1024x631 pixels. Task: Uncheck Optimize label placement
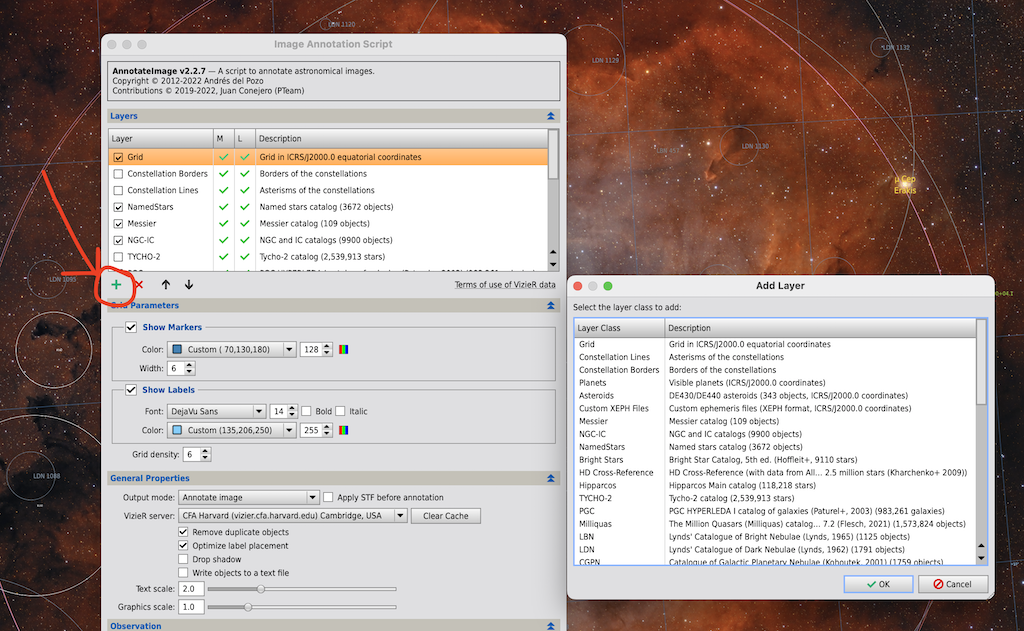184,546
